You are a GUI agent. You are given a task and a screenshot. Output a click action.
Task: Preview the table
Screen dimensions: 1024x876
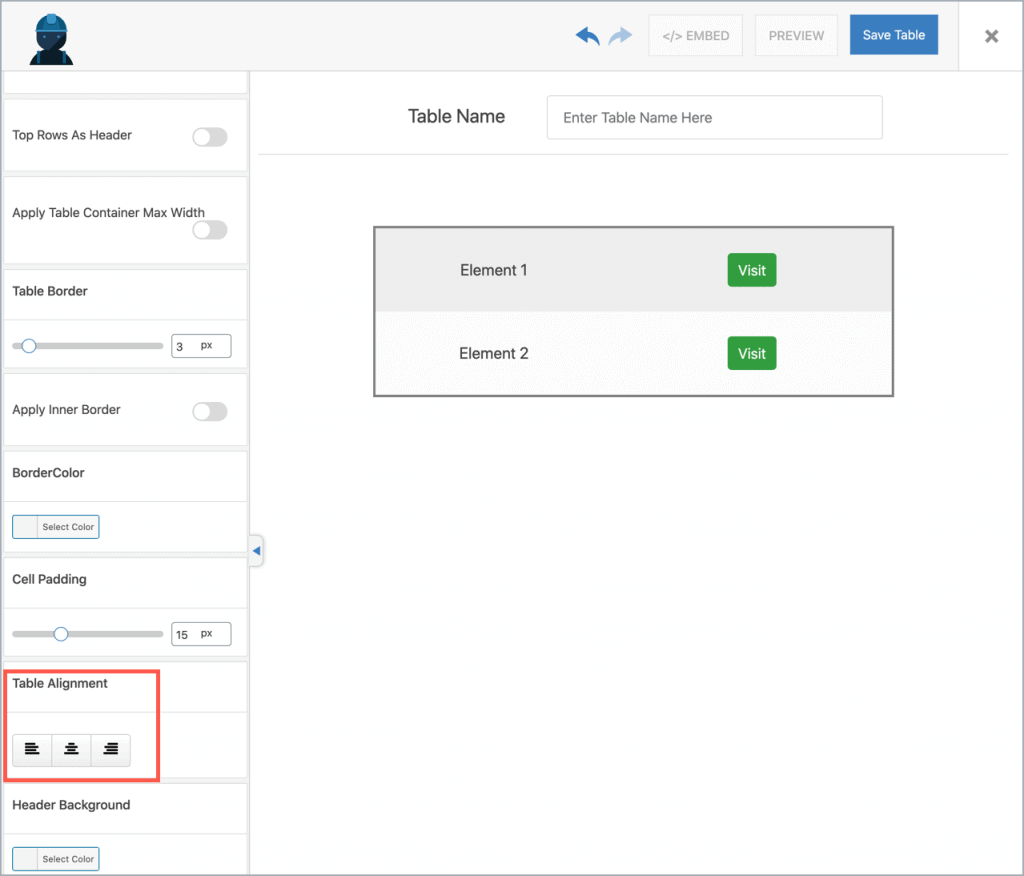[x=796, y=35]
